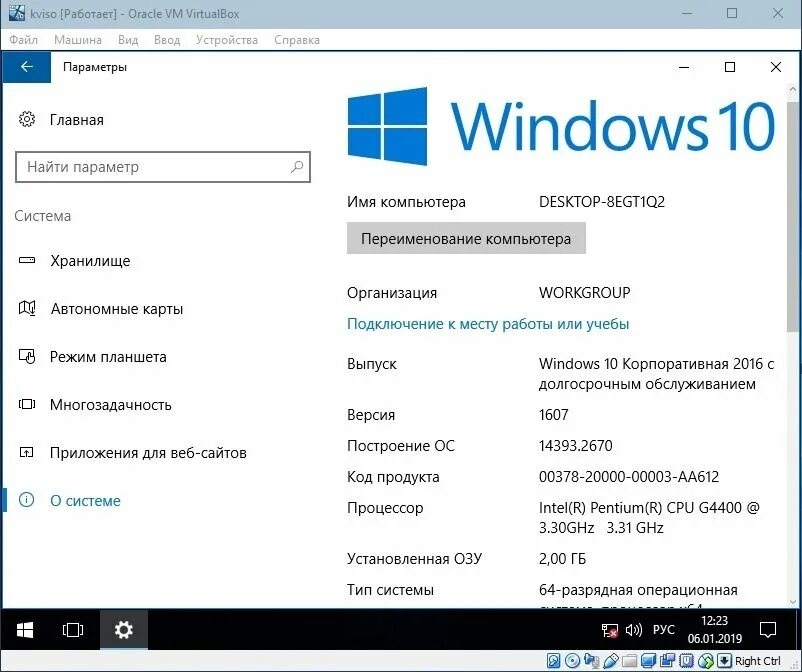Click product code 00378-20000-00003-AA612
The height and width of the screenshot is (672, 802).
pyautogui.click(x=629, y=477)
